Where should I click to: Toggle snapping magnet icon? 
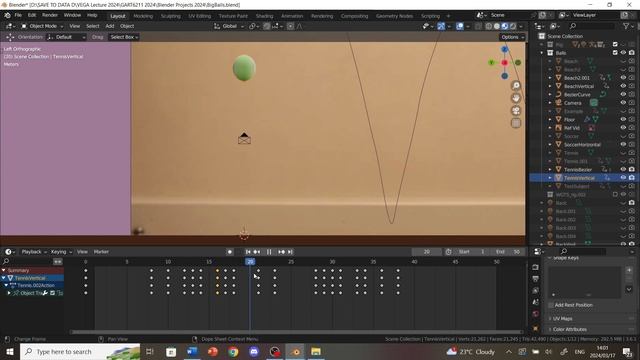click(267, 26)
